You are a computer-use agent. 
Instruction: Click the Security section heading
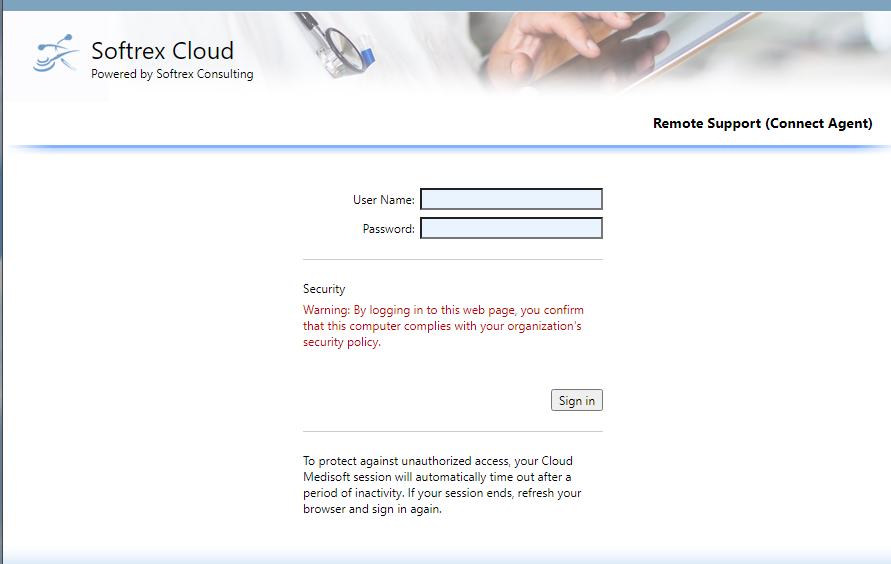coord(324,289)
